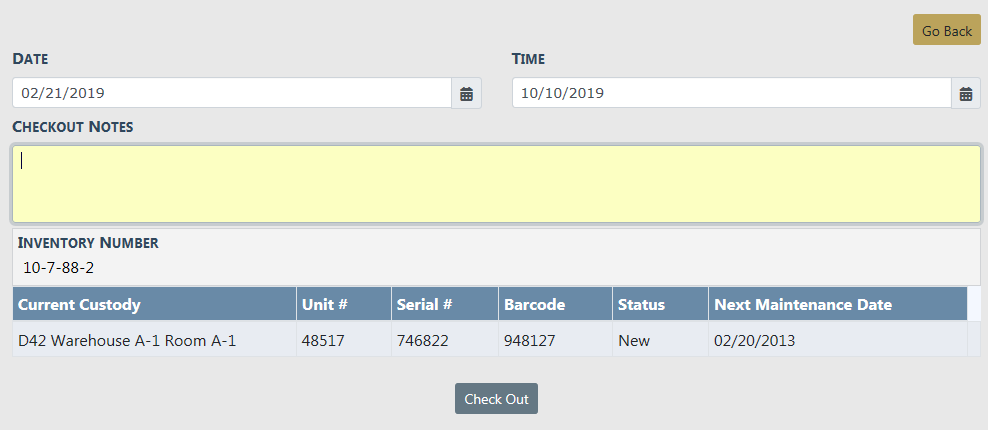Select the inventory number 10-7-88-2
This screenshot has height=430, width=988.
coord(59,267)
